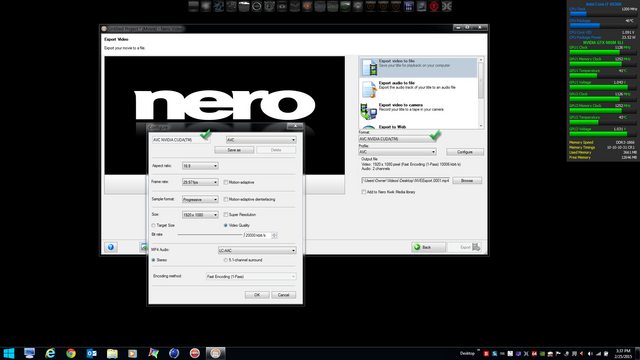Select the Stereo radio button

coord(153,260)
